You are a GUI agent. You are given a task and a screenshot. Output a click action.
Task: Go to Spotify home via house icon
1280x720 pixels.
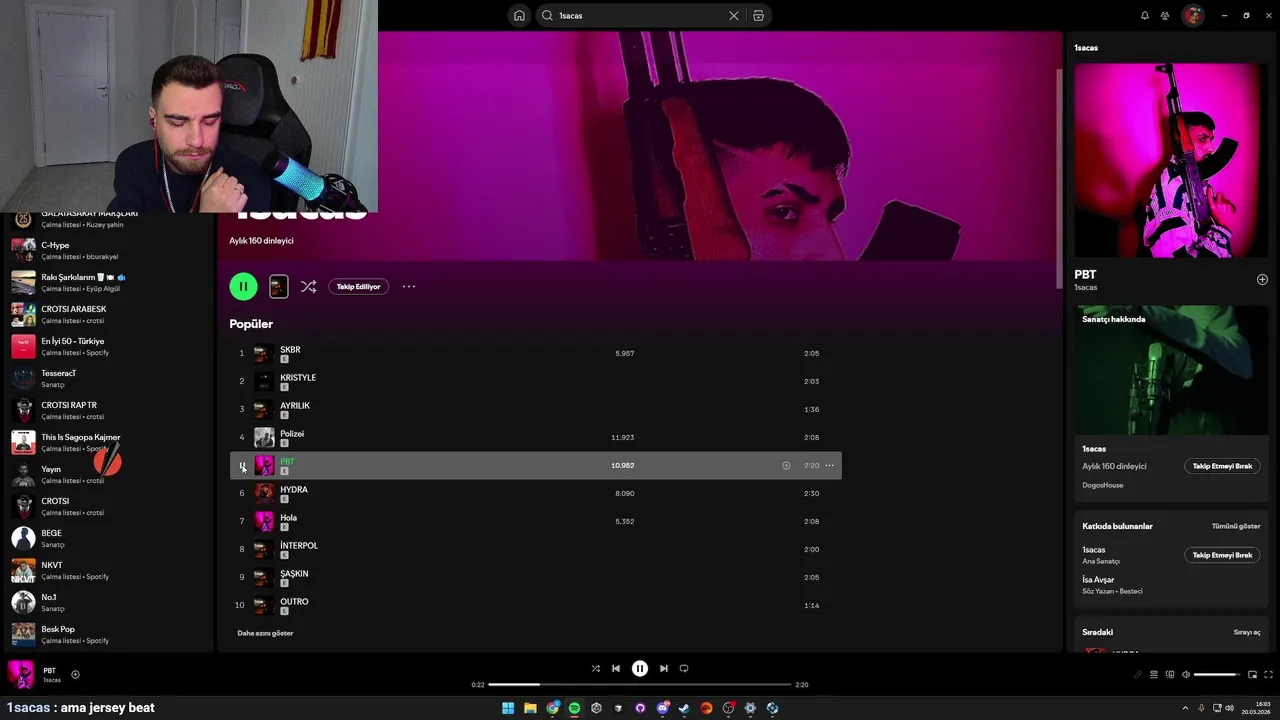[519, 15]
